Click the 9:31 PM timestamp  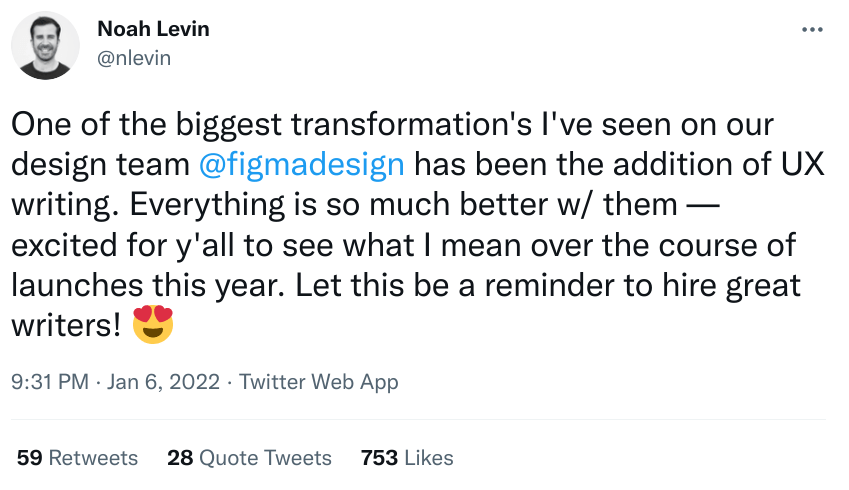[52, 382]
